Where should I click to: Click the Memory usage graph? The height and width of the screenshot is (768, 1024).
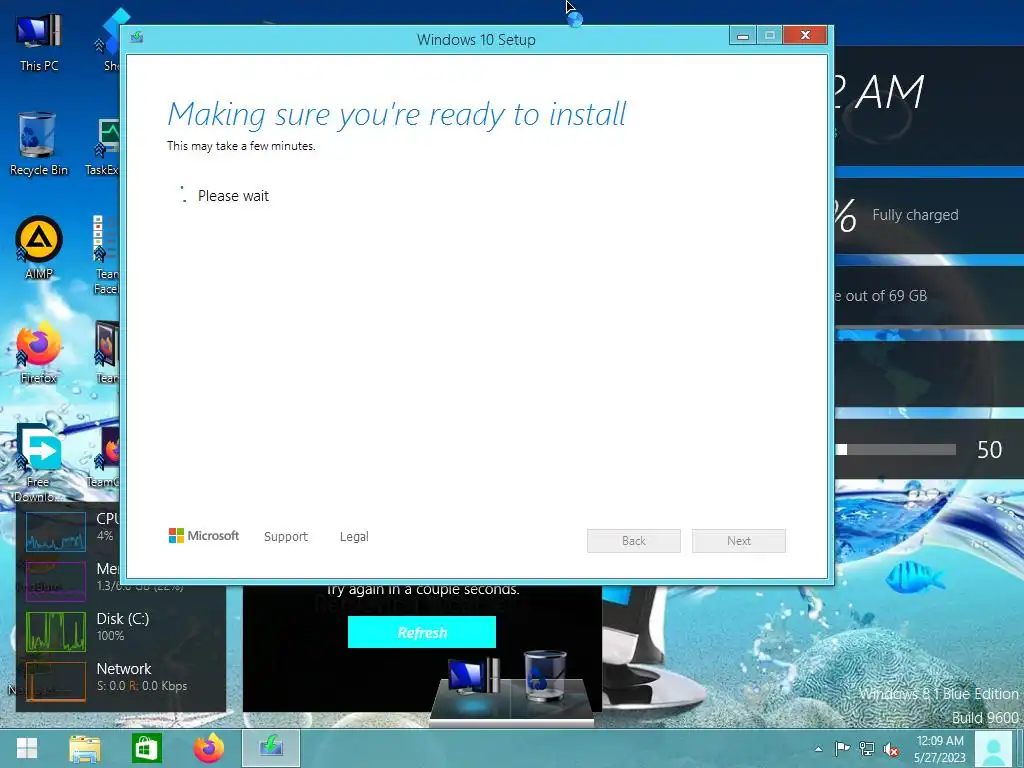[x=56, y=581]
